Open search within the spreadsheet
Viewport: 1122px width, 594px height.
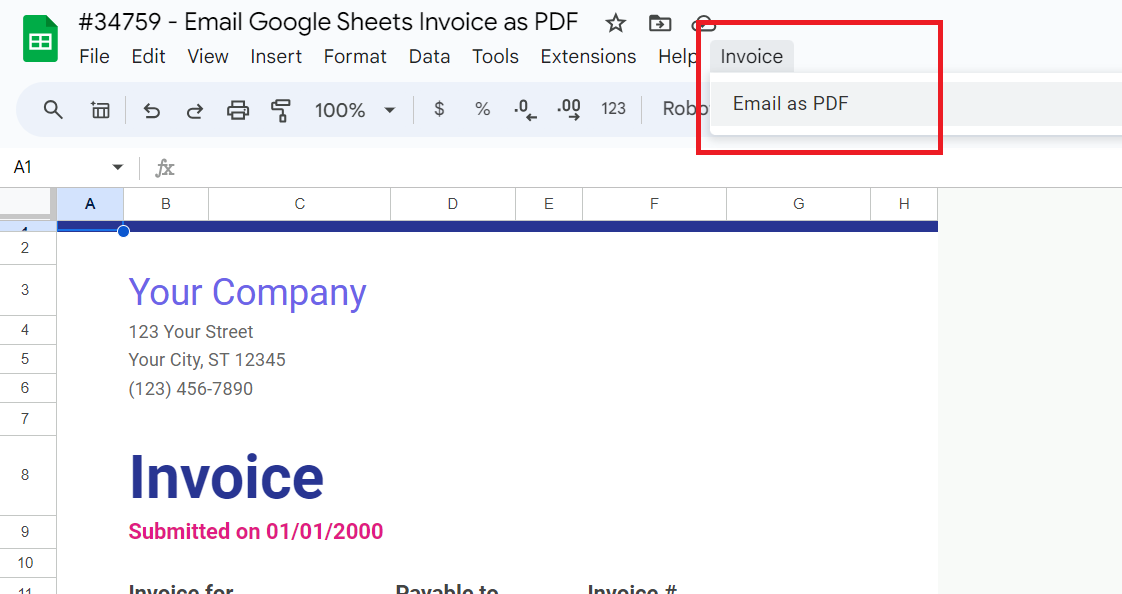pyautogui.click(x=53, y=110)
